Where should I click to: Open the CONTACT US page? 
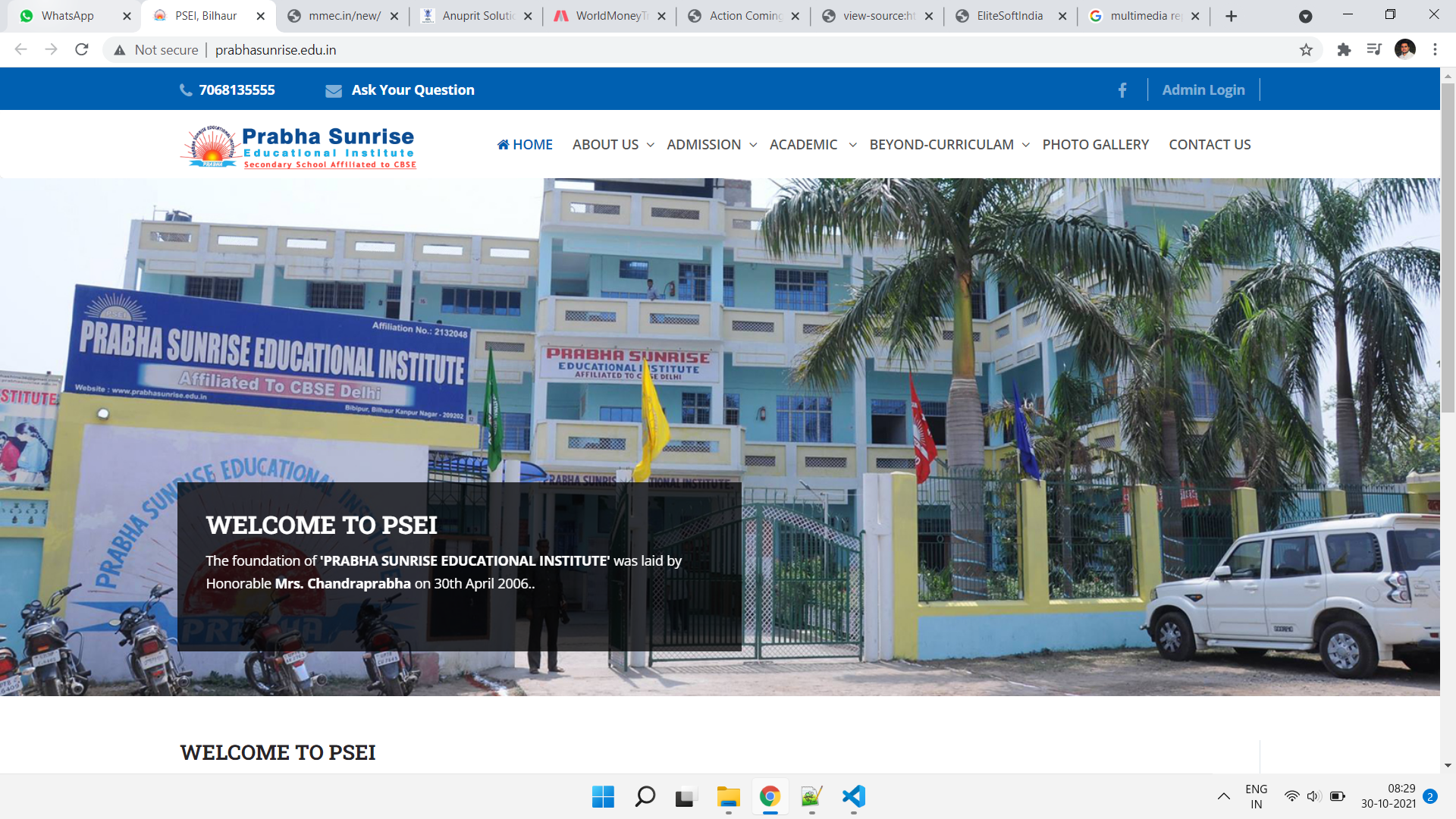1210,145
